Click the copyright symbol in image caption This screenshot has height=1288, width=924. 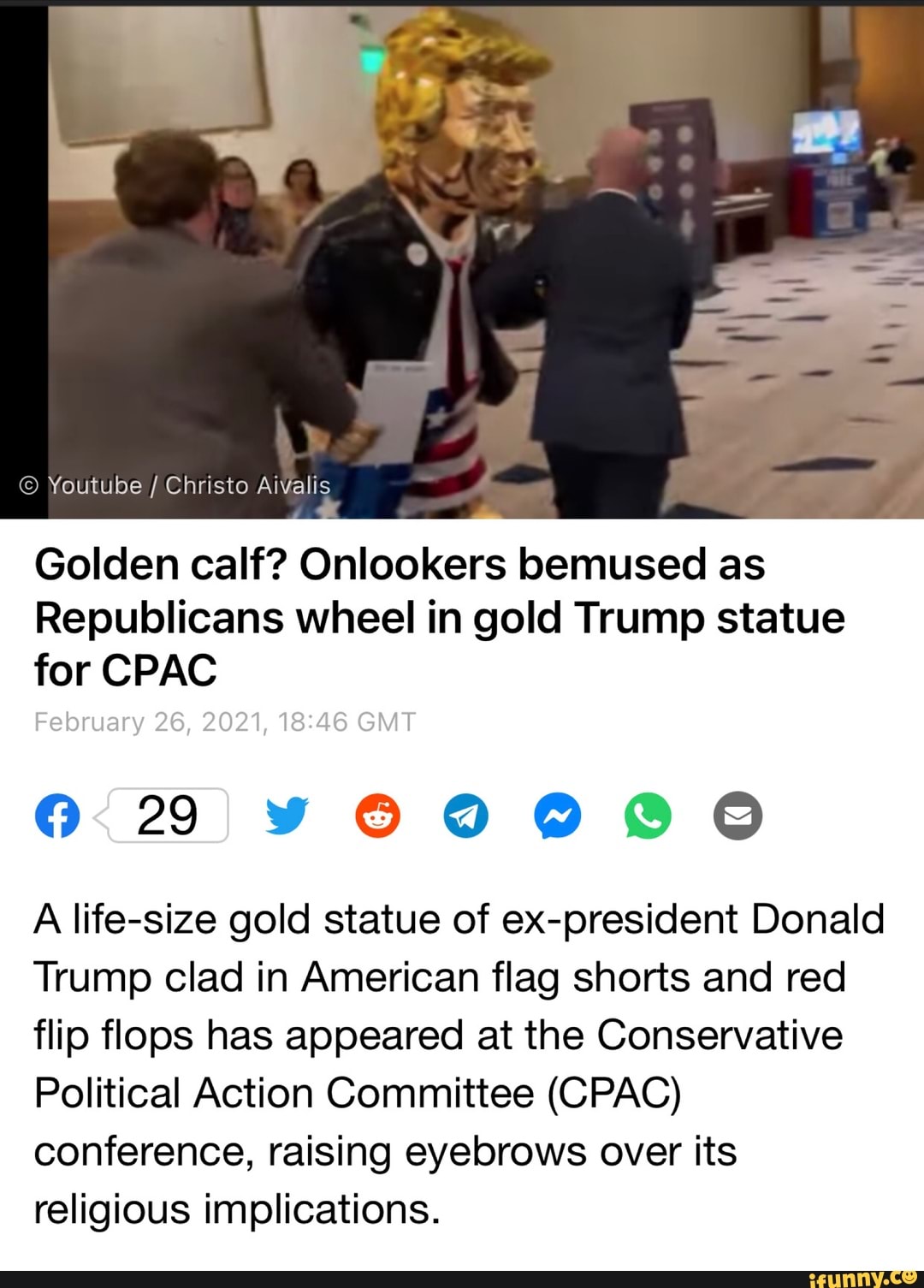[x=28, y=486]
